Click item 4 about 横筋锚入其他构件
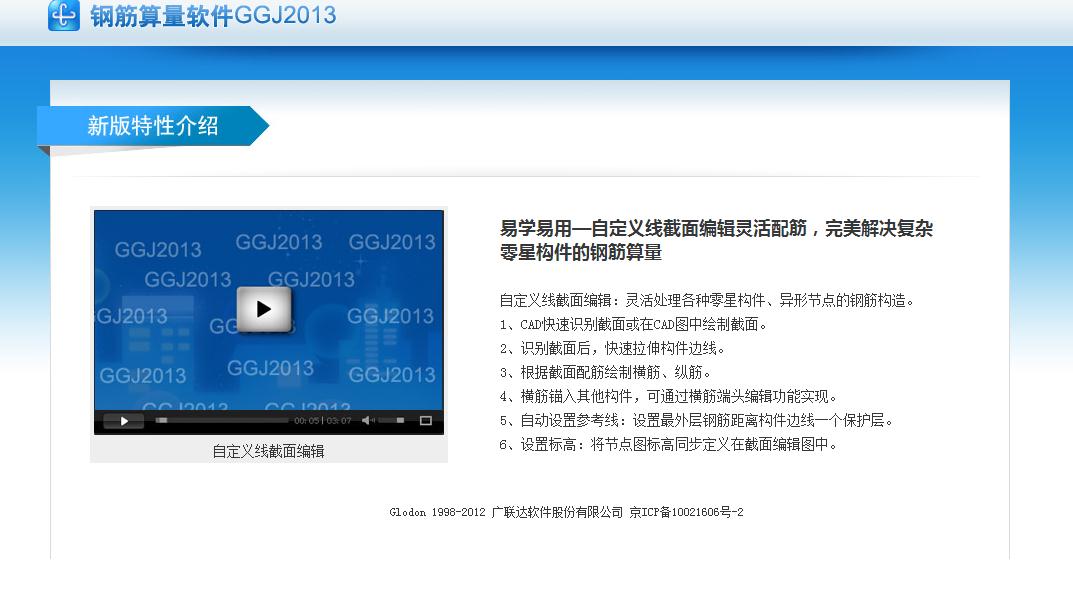 [669, 396]
